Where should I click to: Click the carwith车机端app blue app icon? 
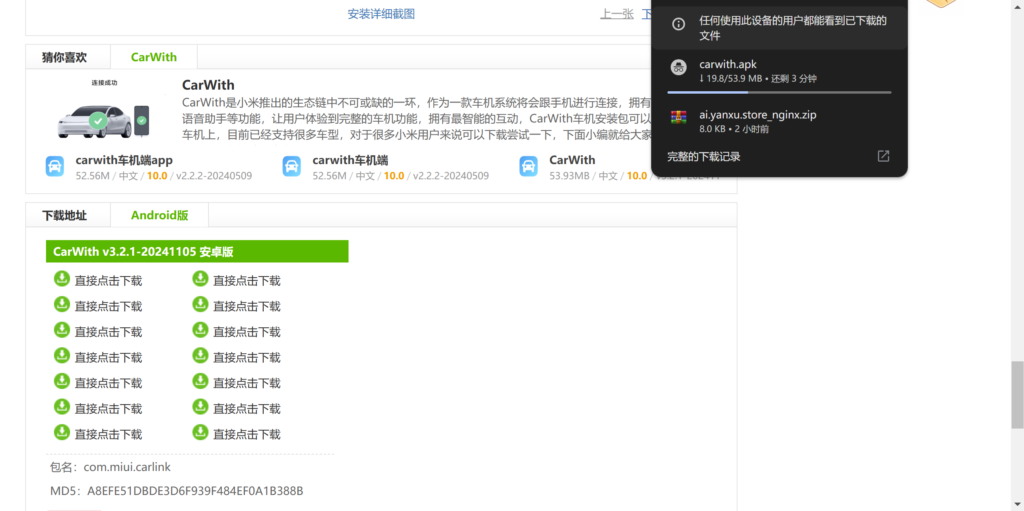pos(55,167)
